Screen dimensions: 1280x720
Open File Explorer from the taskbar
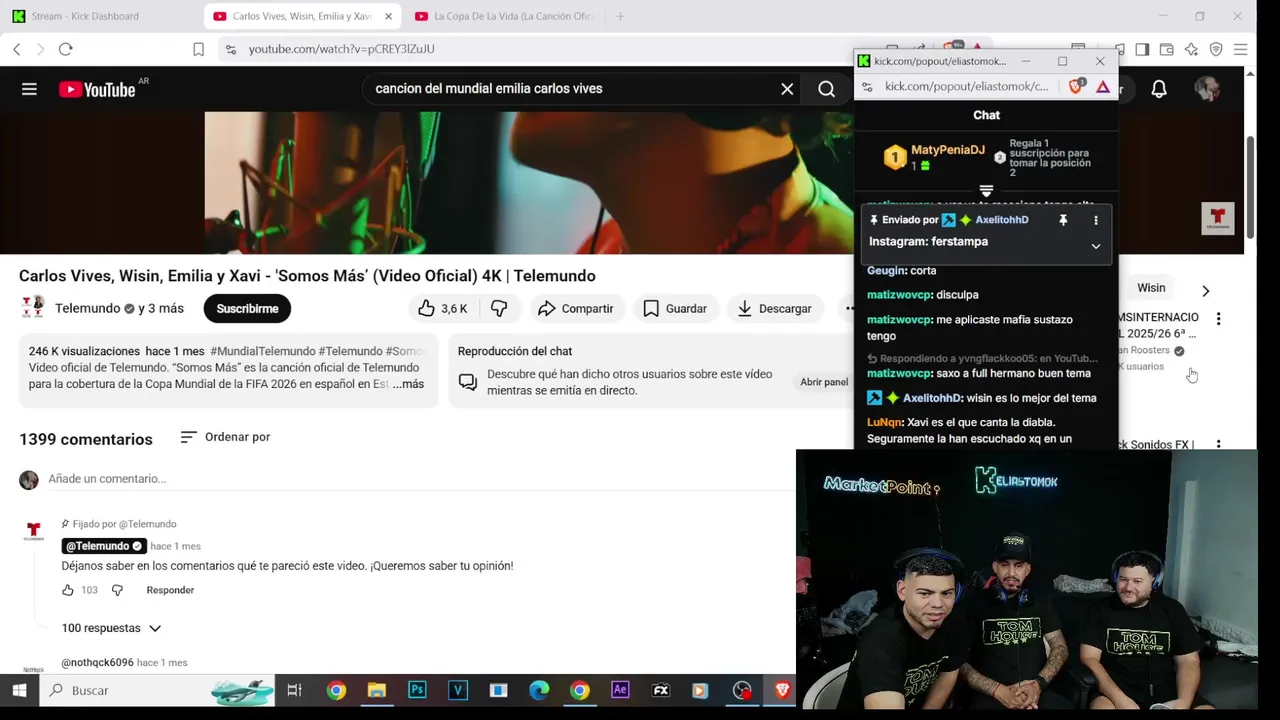pyautogui.click(x=376, y=690)
